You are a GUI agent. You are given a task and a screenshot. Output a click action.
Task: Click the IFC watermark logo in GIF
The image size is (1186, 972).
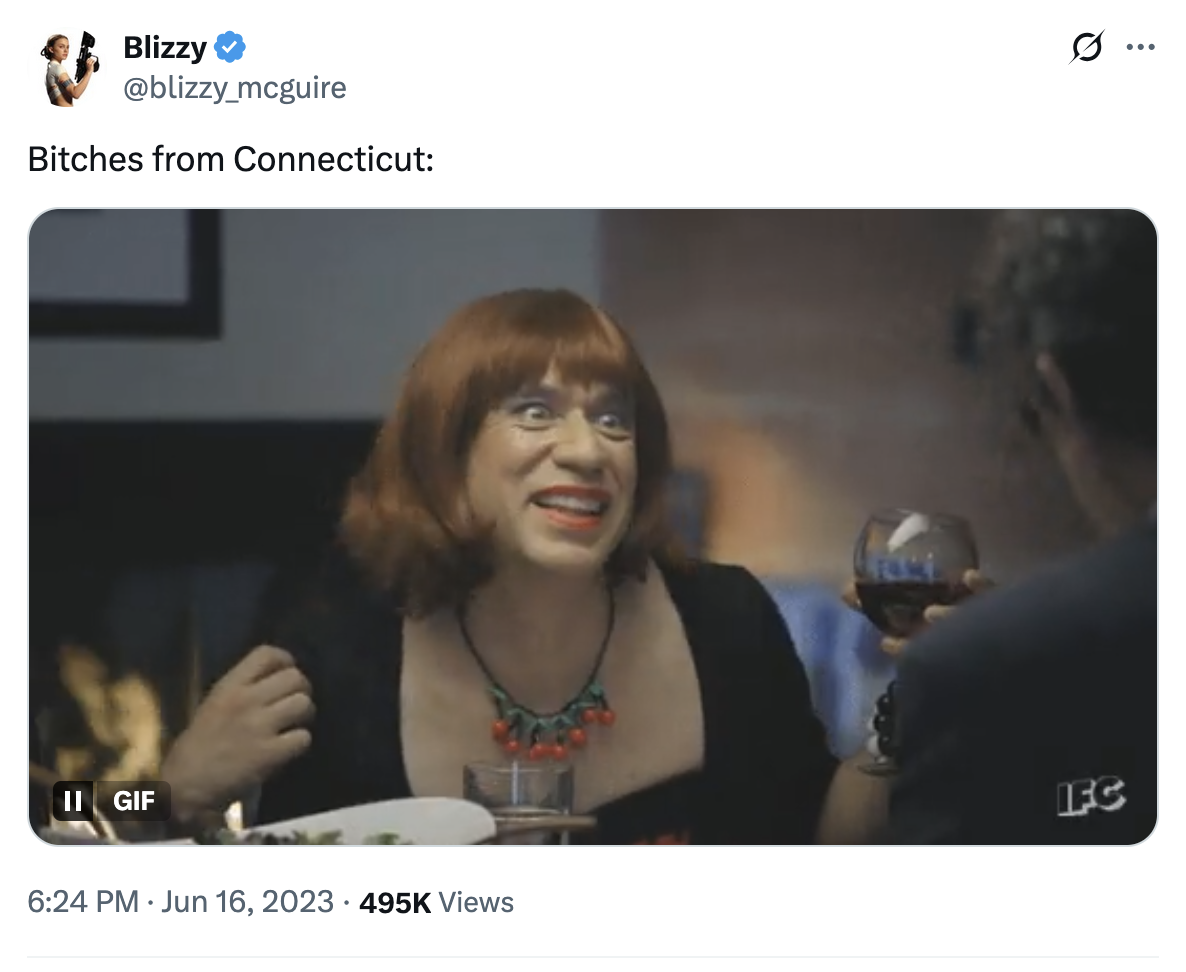pyautogui.click(x=1091, y=797)
